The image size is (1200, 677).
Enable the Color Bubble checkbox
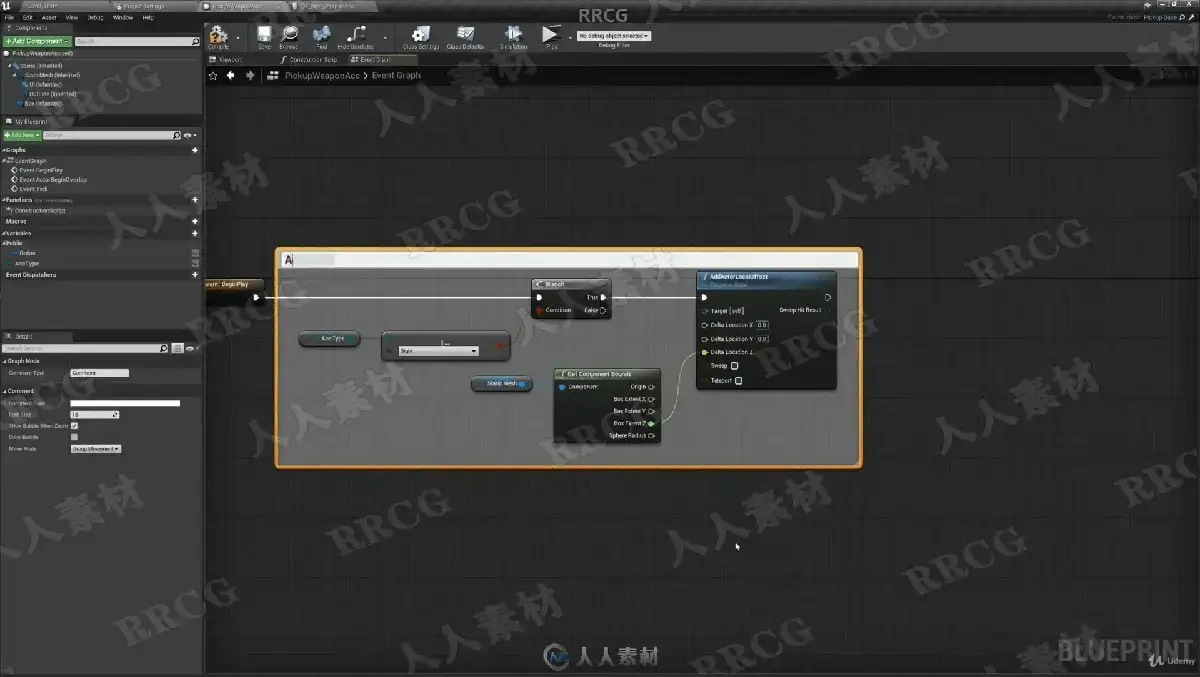click(x=74, y=437)
